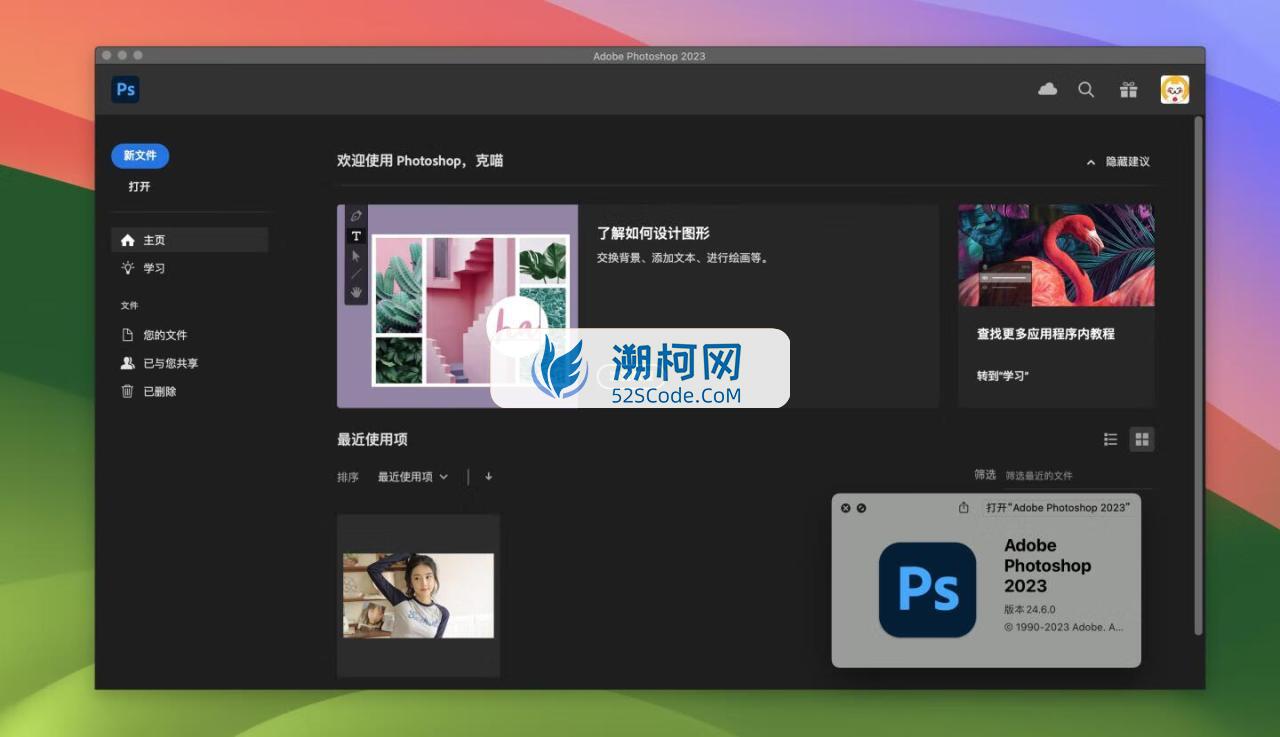Select 主页 in the sidebar
Image resolution: width=1280 pixels, height=737 pixels.
[189, 240]
